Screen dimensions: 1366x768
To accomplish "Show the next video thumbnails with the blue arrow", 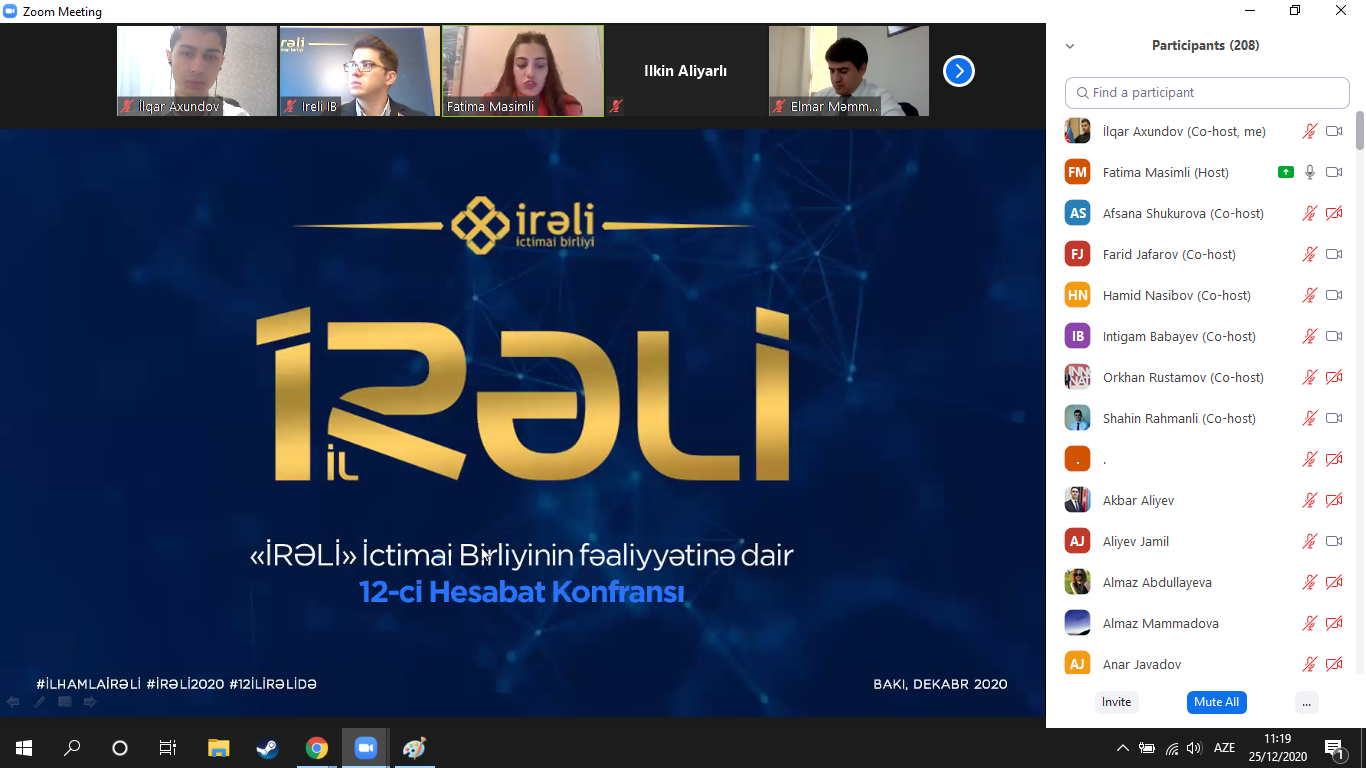I will [x=959, y=71].
